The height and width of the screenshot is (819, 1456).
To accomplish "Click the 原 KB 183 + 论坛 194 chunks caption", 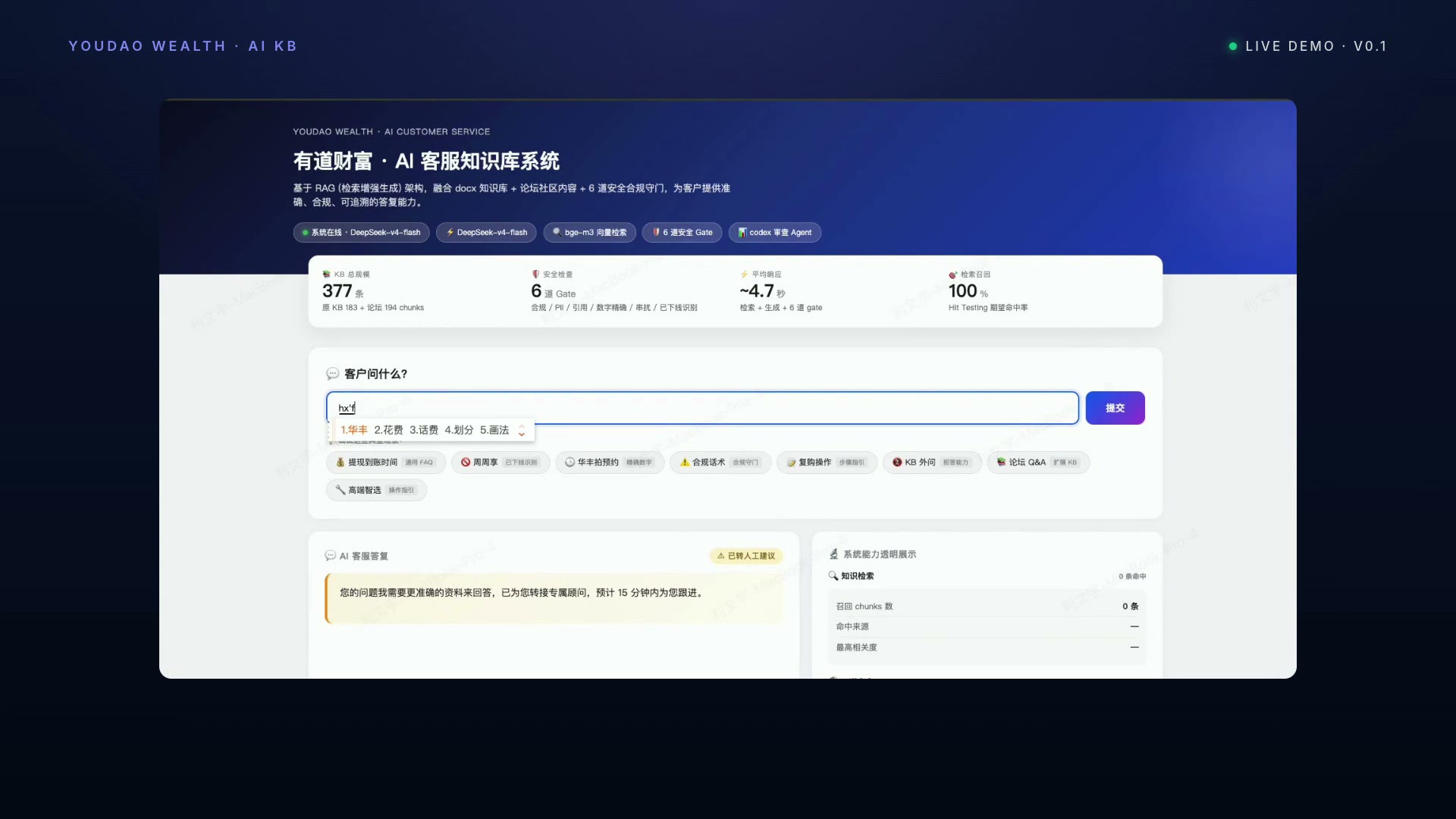I will pos(373,308).
